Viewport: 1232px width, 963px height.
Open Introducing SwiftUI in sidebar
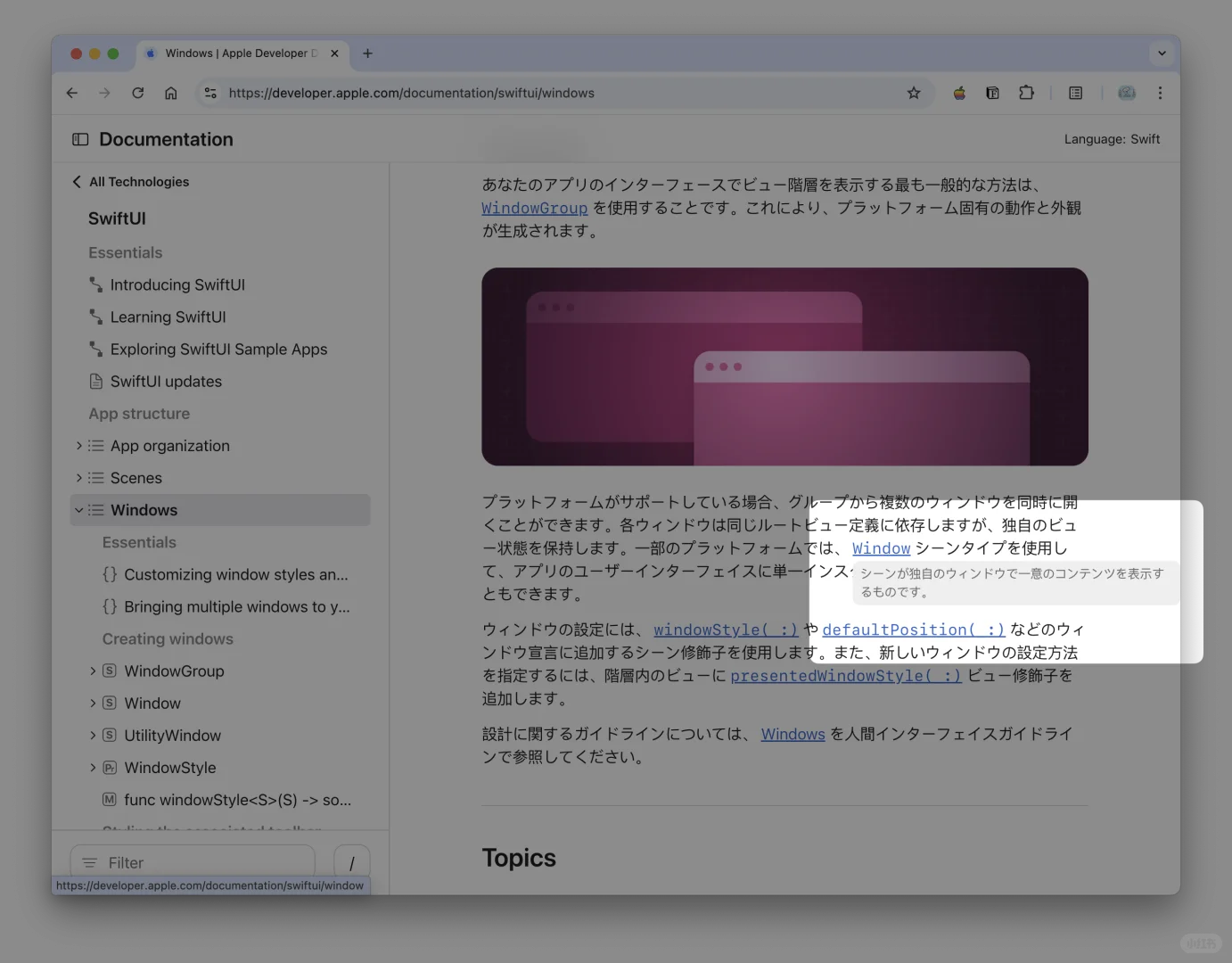pos(177,284)
